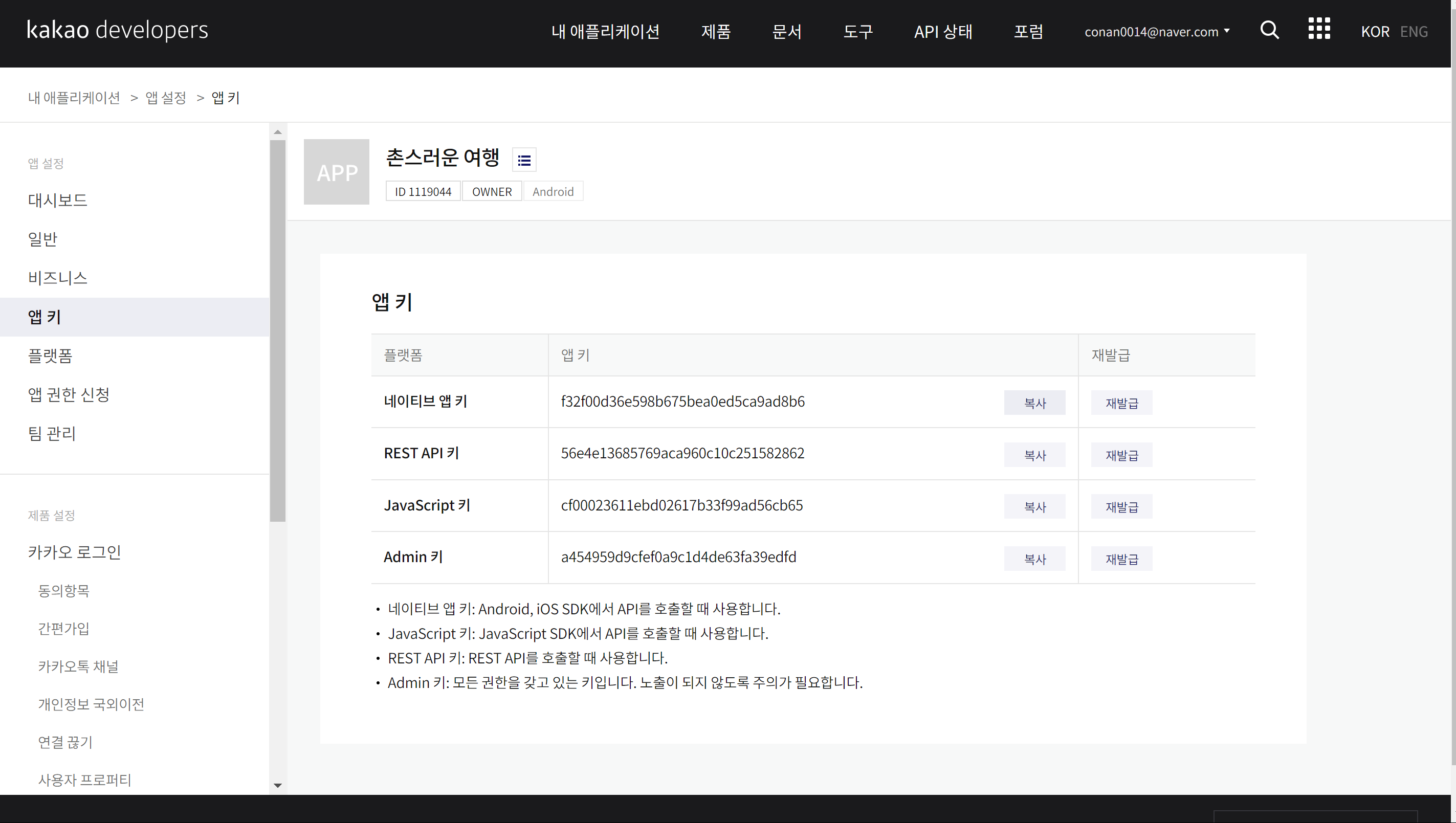Reissue the Admin 키

pyautogui.click(x=1121, y=559)
